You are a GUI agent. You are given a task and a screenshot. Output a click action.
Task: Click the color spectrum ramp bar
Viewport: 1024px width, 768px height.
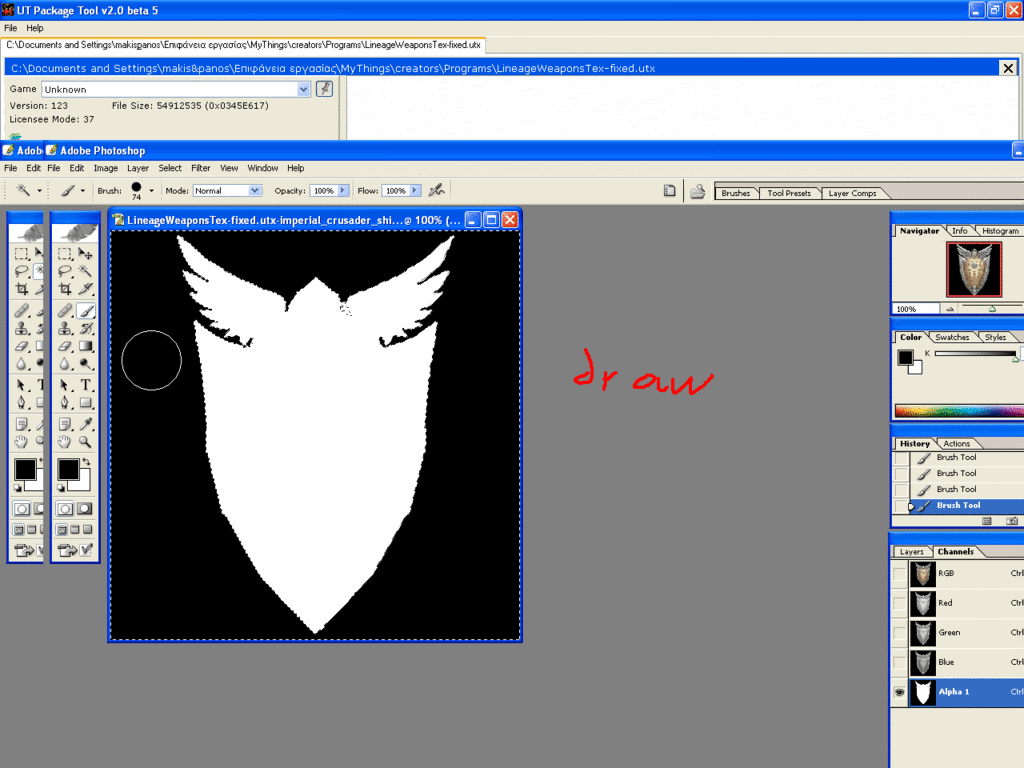[x=958, y=411]
